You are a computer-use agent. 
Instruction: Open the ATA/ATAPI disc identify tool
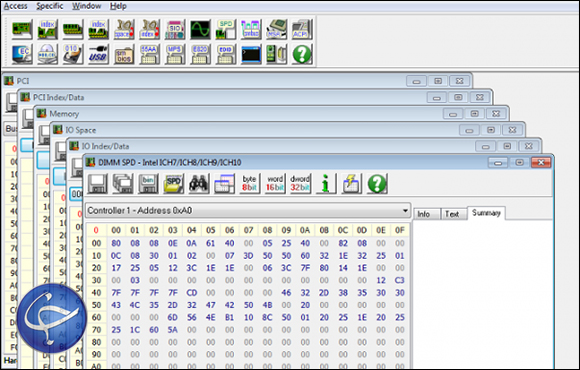[47, 54]
